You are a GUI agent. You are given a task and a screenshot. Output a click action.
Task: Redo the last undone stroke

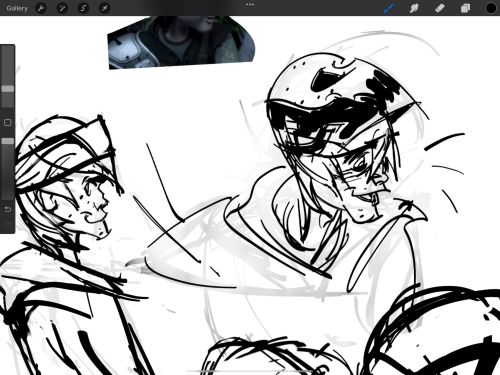coord(8,225)
